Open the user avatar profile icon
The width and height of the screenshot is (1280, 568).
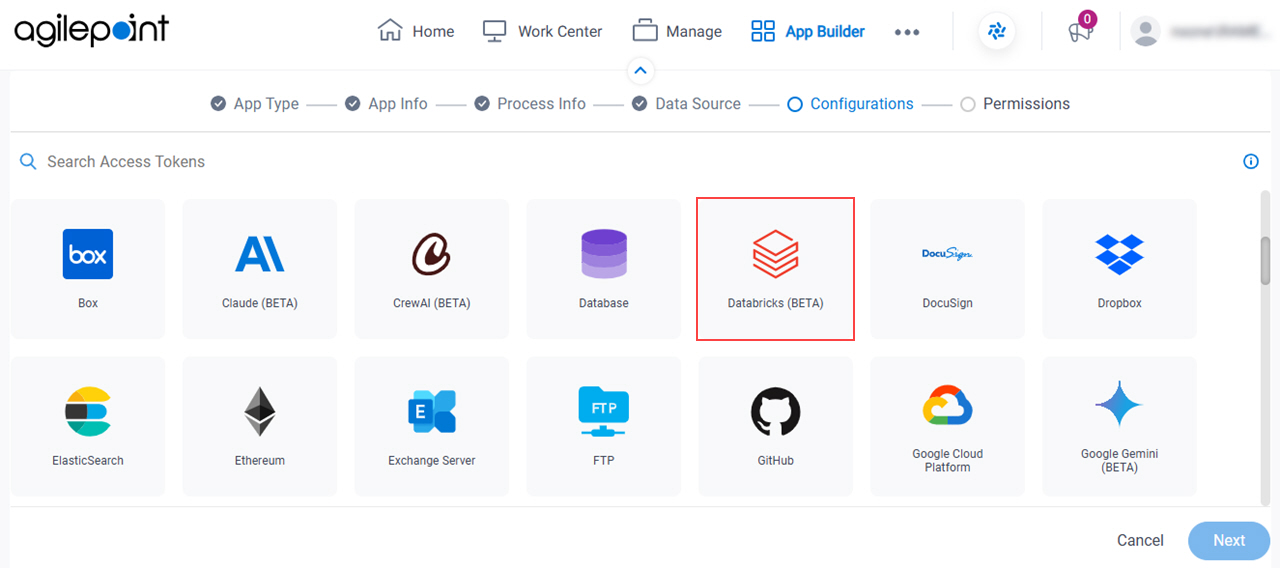pyautogui.click(x=1146, y=32)
